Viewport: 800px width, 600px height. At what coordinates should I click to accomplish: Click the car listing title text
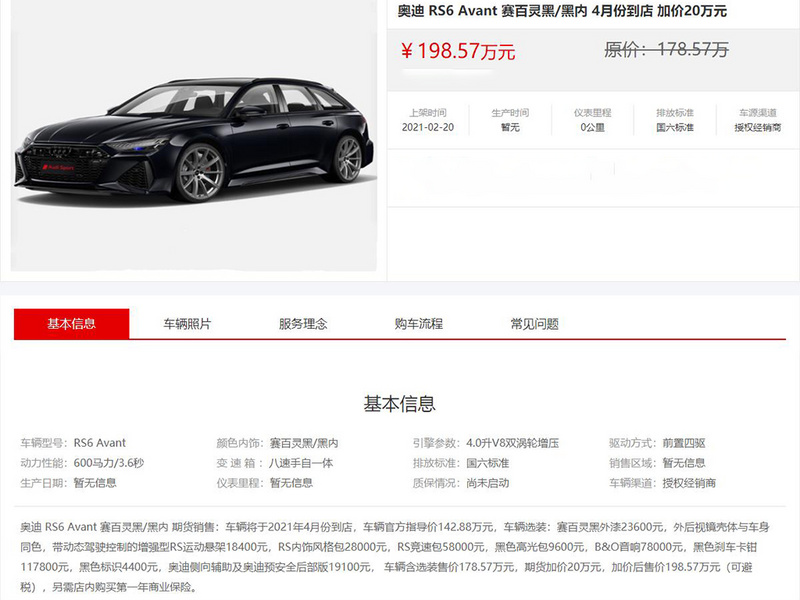[562, 11]
